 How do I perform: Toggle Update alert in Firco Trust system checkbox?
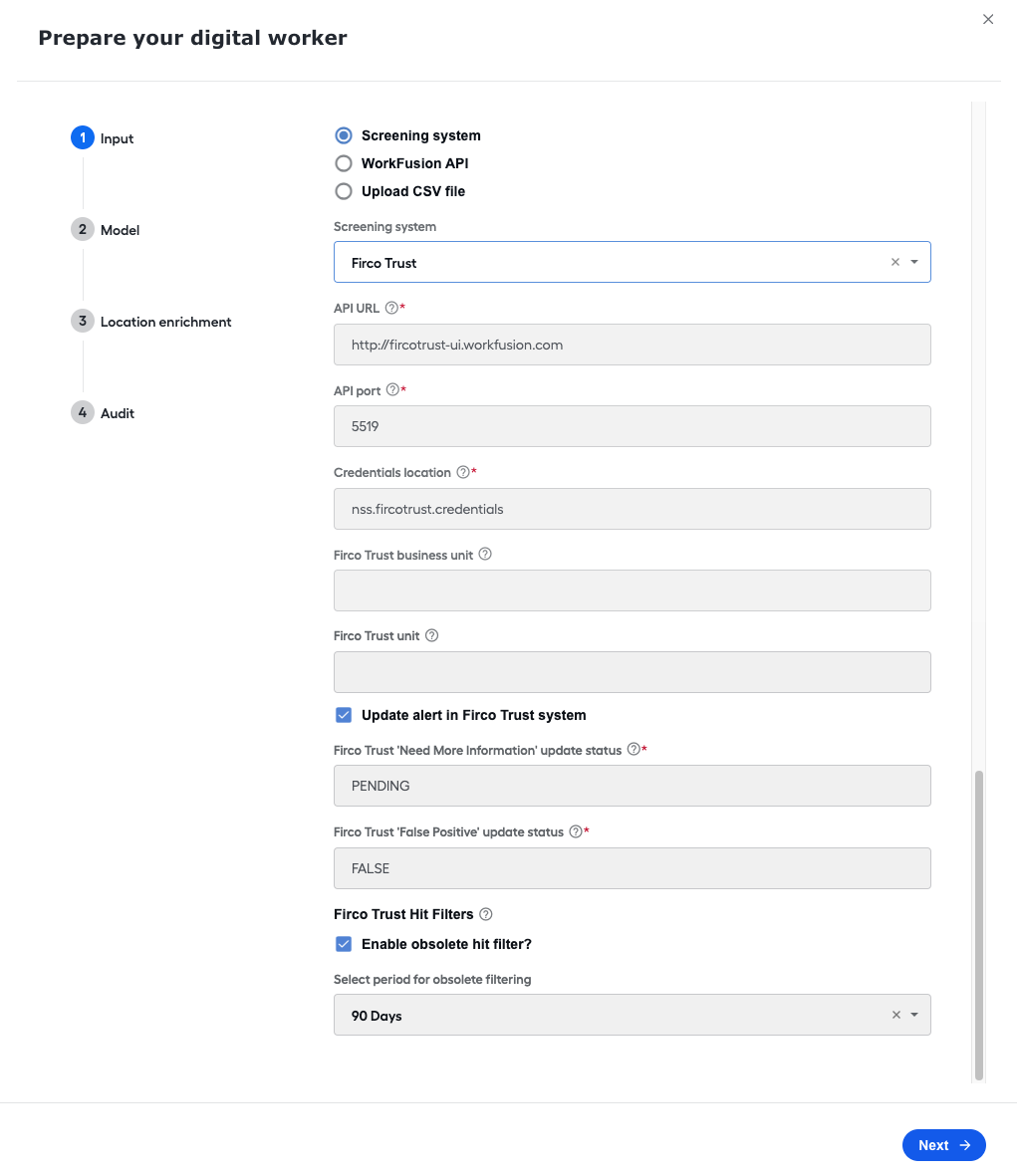pyautogui.click(x=344, y=716)
